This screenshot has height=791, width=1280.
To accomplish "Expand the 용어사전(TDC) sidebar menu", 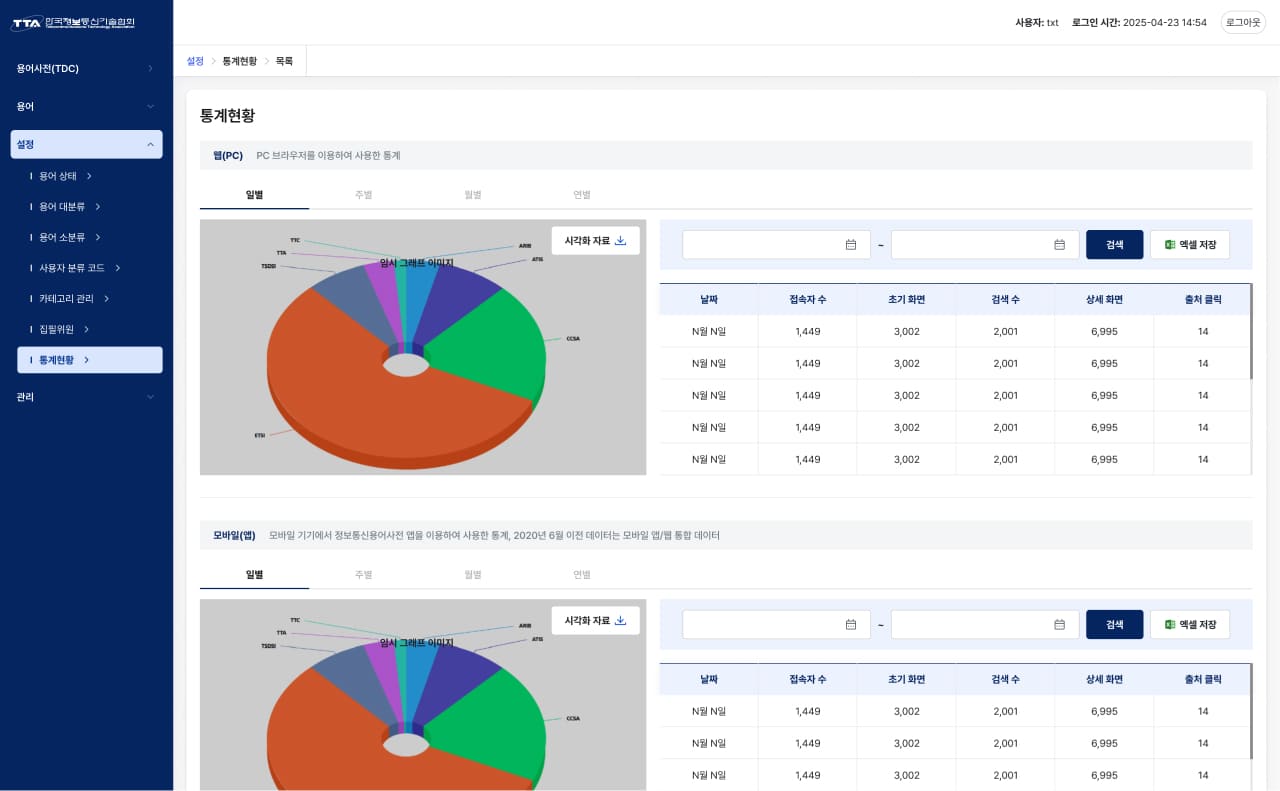I will (x=86, y=69).
